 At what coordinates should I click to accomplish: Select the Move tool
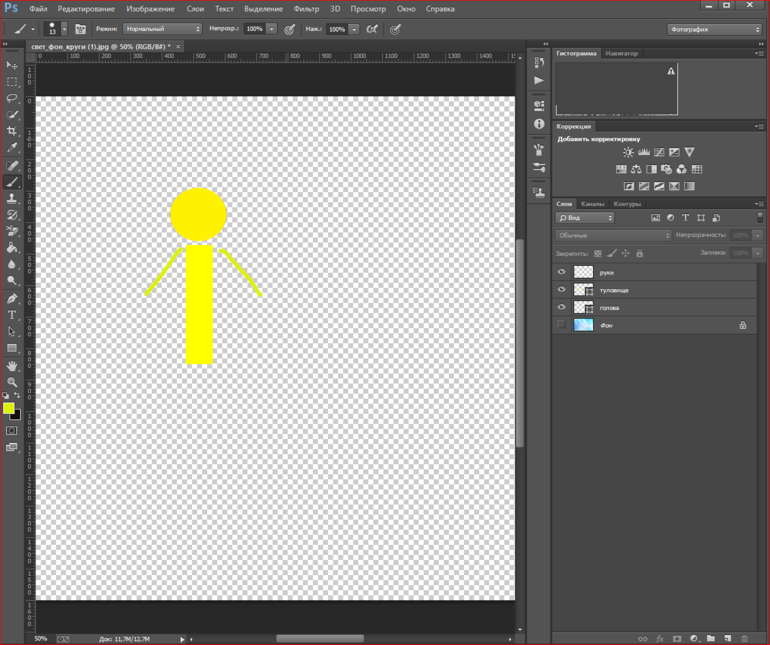12,65
